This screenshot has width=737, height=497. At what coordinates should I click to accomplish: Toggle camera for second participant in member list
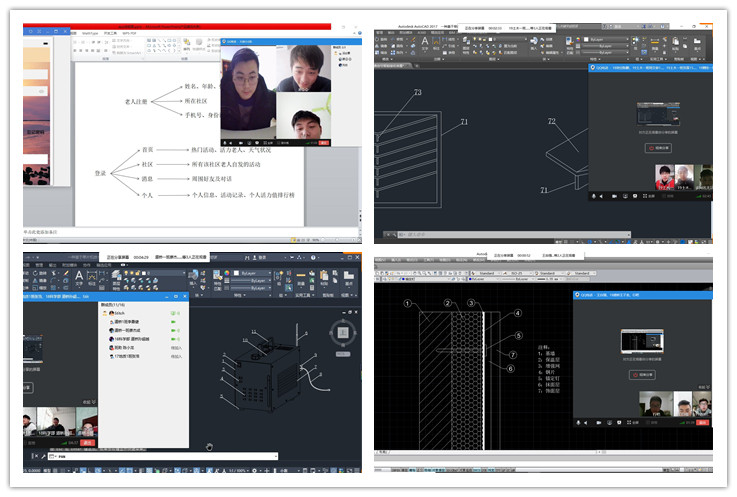click(x=173, y=321)
